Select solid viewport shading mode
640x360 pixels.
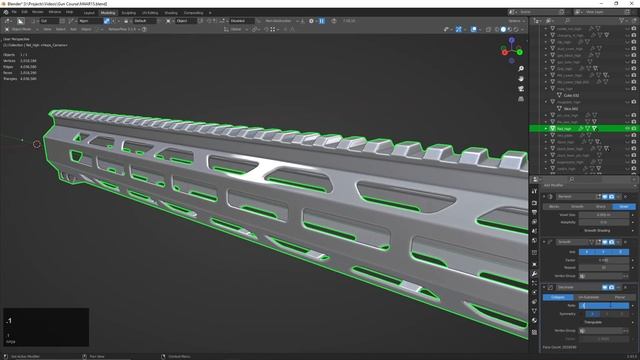click(x=503, y=29)
